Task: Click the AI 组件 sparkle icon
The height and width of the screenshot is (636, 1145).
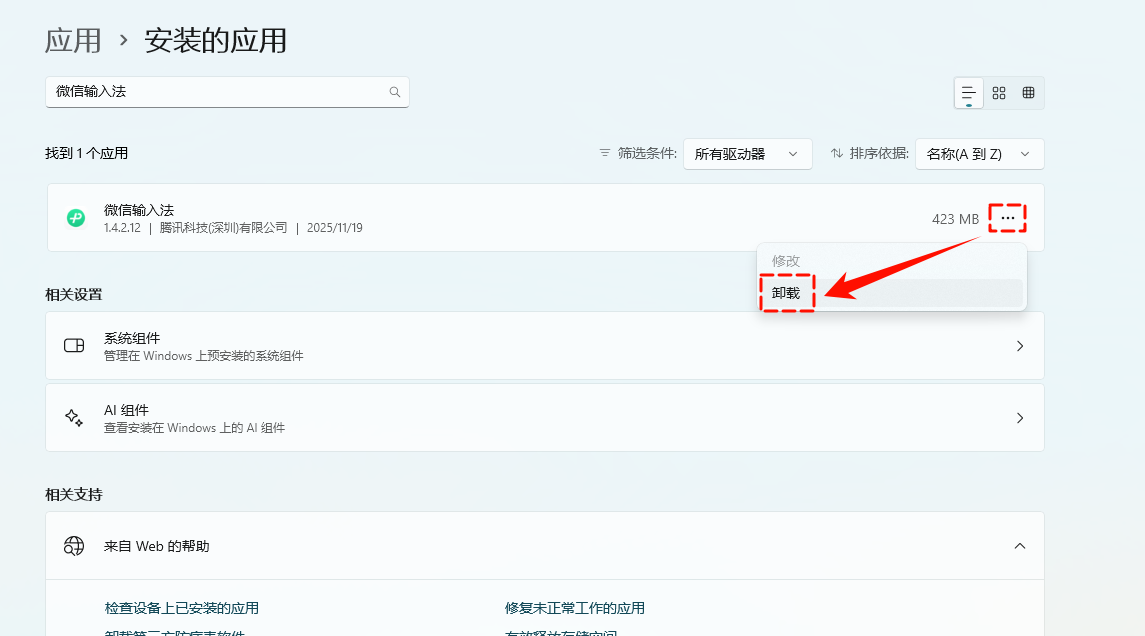Action: click(74, 417)
